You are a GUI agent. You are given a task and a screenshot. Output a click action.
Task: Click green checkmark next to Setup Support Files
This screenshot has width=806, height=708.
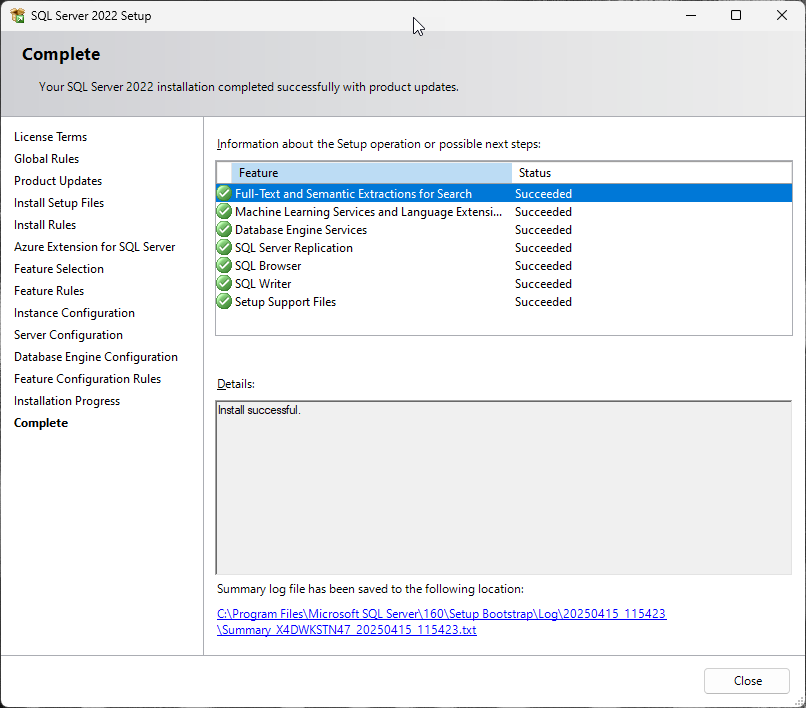(x=224, y=302)
